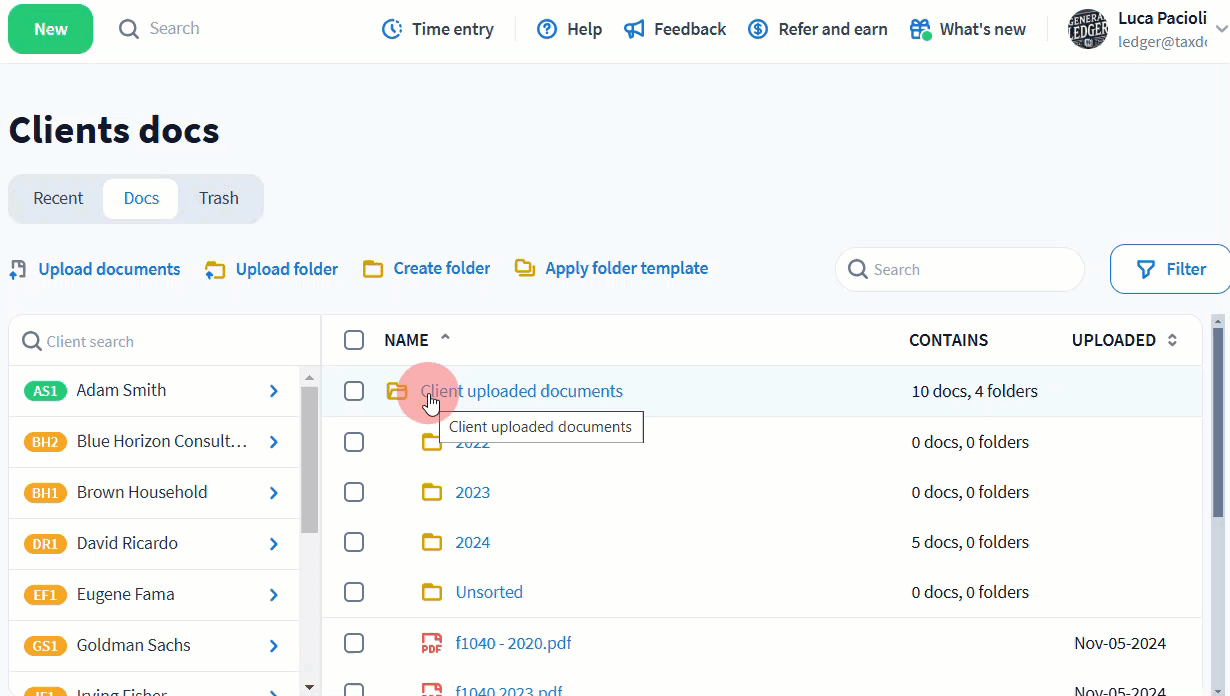Select the 2024 folder checkbox

[x=354, y=542]
